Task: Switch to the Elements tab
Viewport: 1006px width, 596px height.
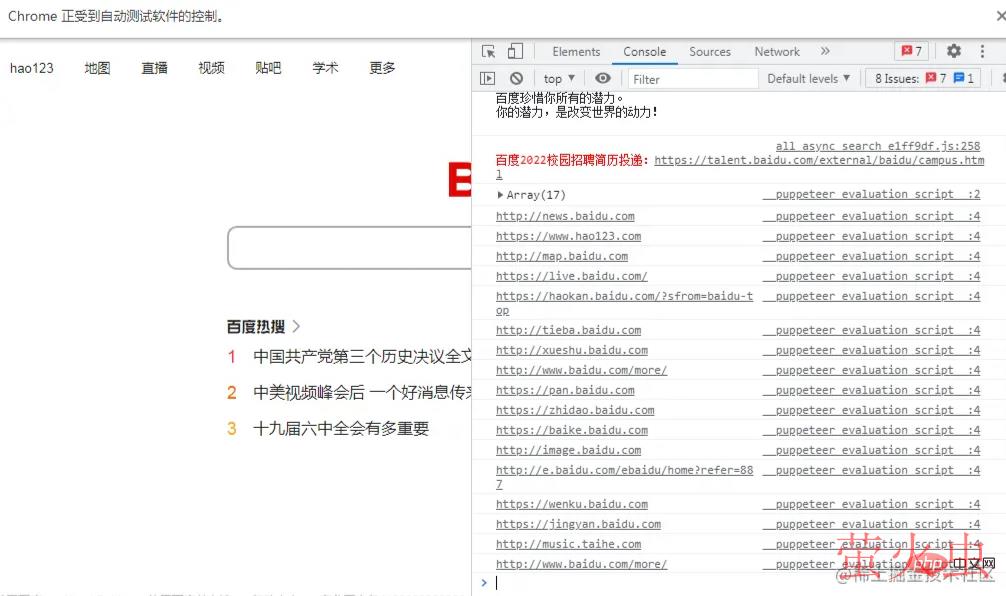Action: (576, 52)
